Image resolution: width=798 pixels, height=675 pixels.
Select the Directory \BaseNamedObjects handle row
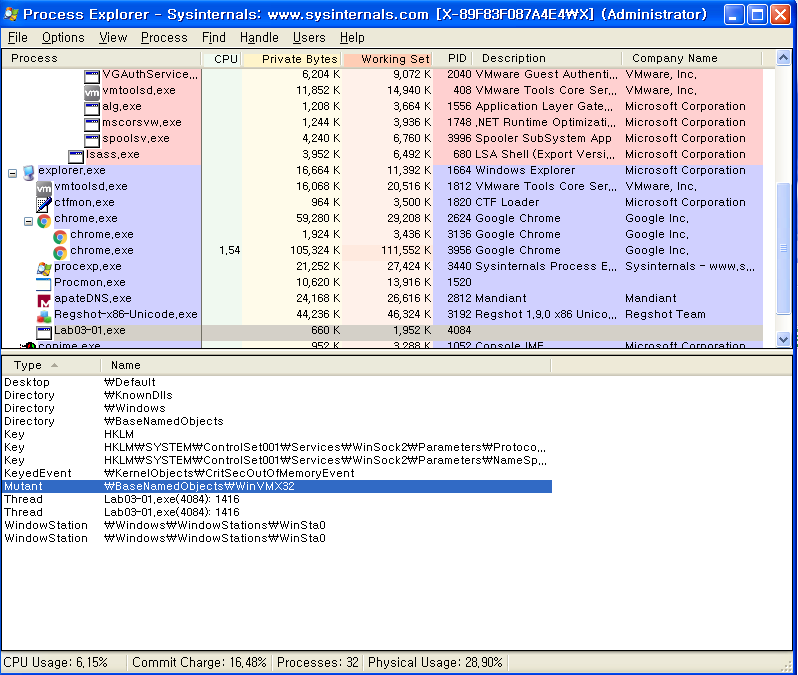(277, 421)
